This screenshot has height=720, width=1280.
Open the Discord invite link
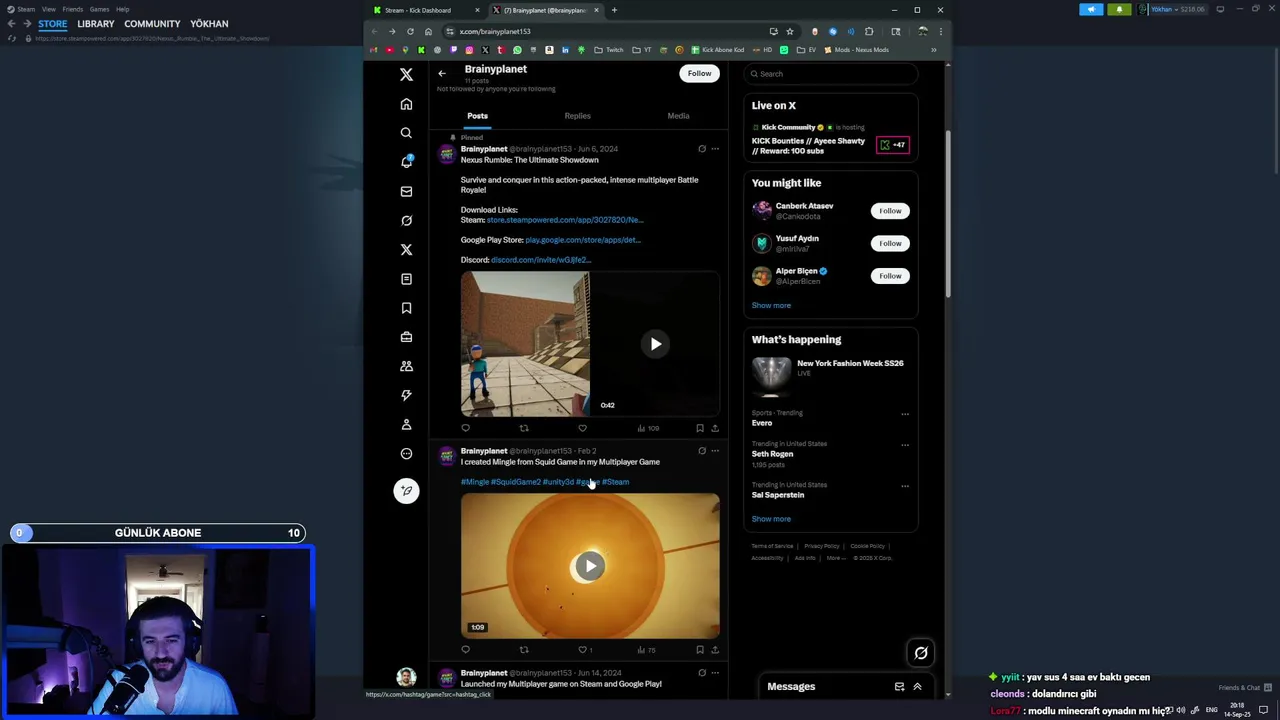tap(541, 260)
